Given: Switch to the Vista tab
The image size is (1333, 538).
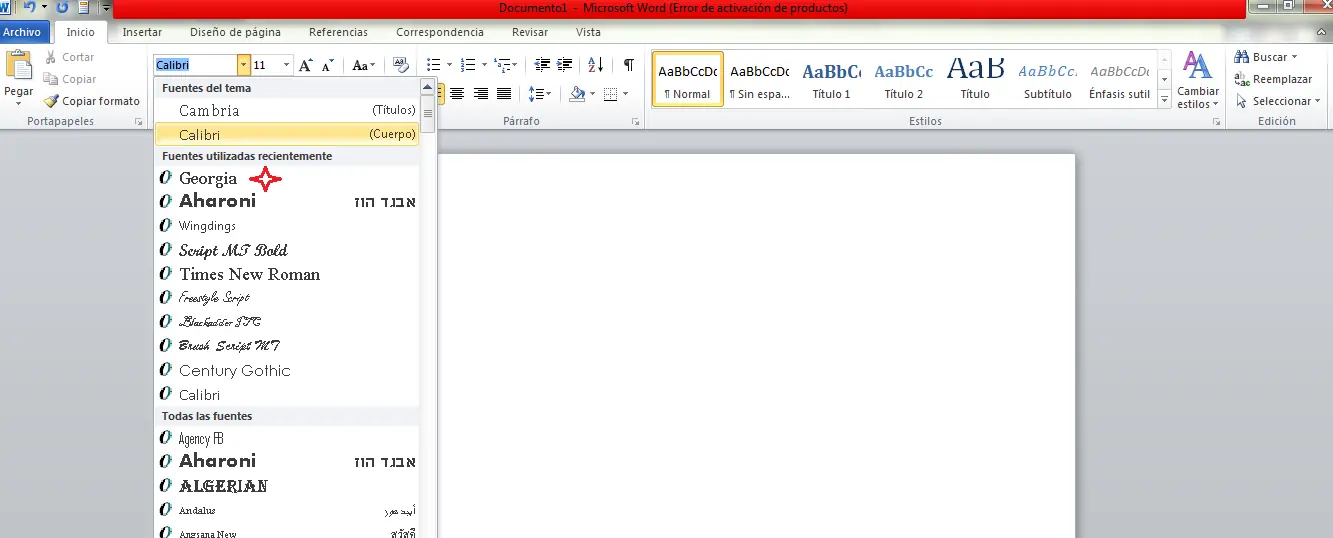Looking at the screenshot, I should tap(589, 32).
